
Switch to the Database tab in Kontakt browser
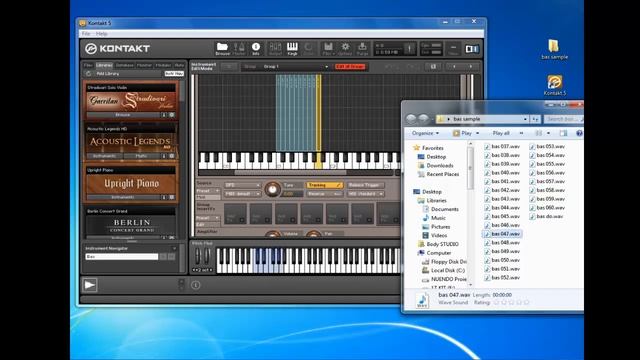pyautogui.click(x=124, y=65)
